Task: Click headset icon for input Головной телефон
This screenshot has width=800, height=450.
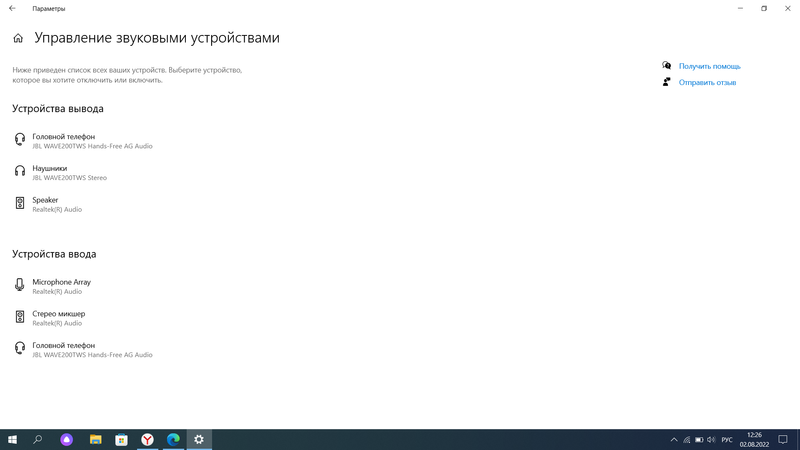Action: pyautogui.click(x=20, y=348)
